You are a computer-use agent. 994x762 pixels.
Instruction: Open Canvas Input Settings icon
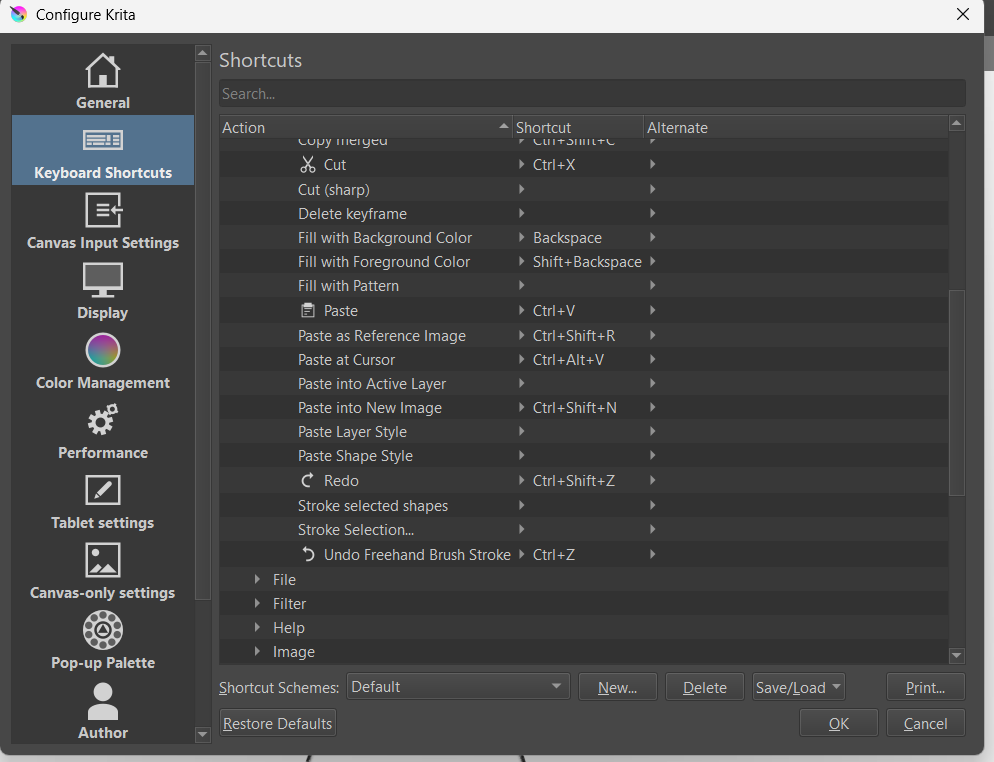[x=103, y=210]
